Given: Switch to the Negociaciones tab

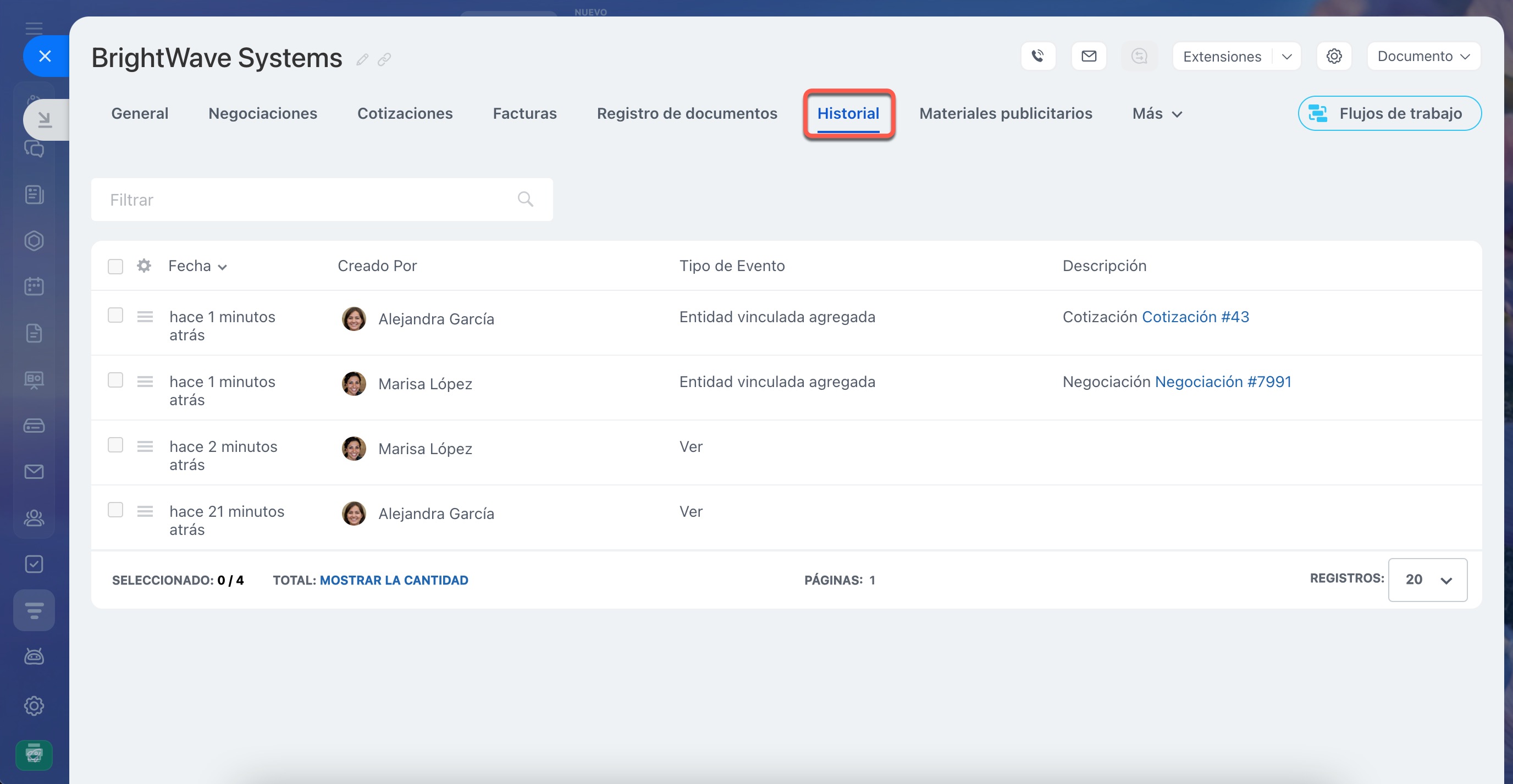Looking at the screenshot, I should (x=263, y=113).
